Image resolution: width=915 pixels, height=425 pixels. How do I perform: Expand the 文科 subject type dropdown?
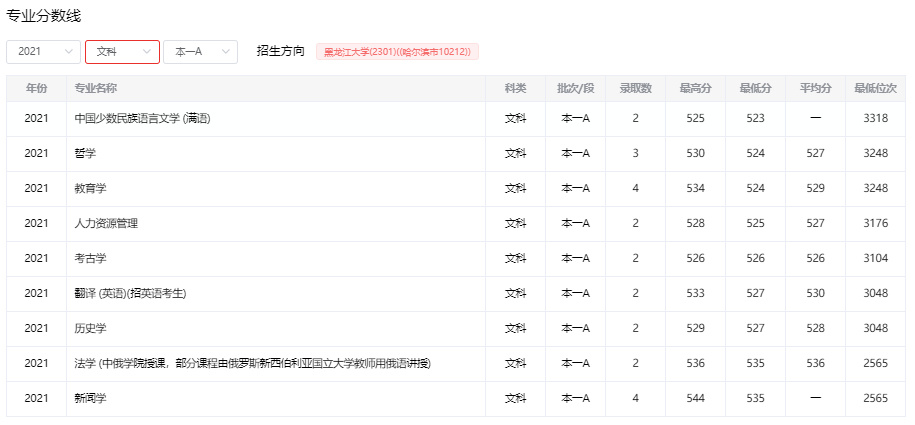(122, 52)
